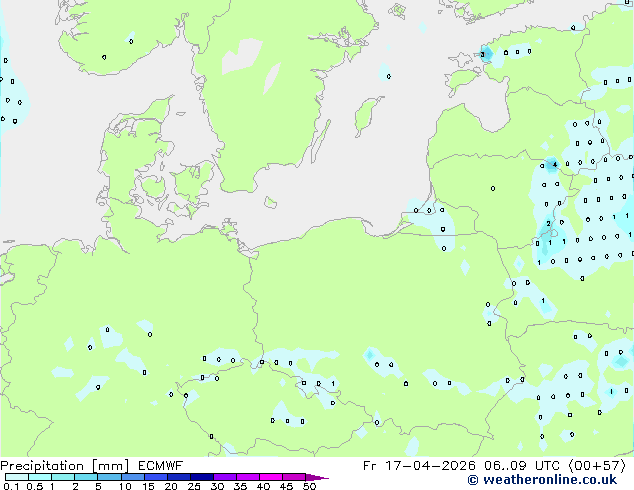The width and height of the screenshot is (634, 490).
Task: Click the weatheronline.co.uk copyright link
Action: pos(542,480)
